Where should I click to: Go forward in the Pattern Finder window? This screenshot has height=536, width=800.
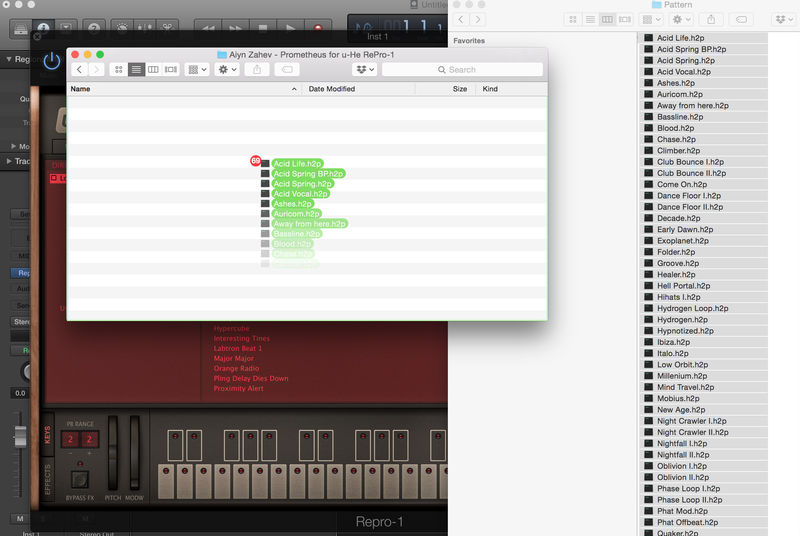click(478, 19)
